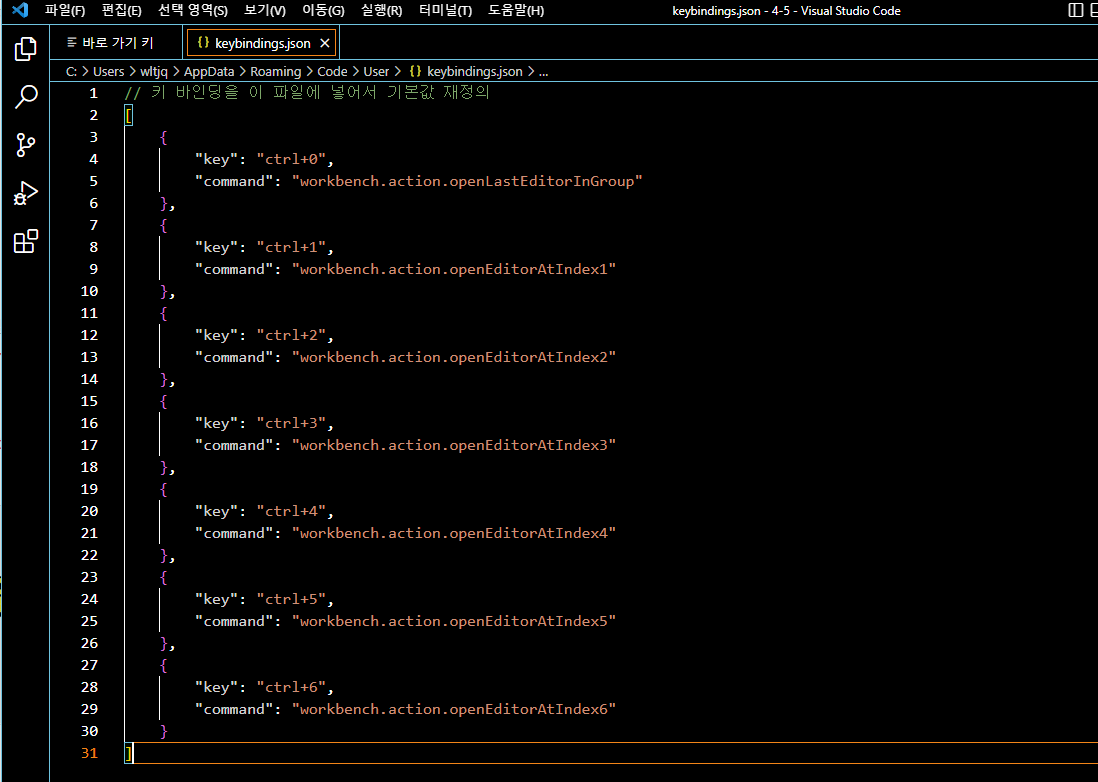
Task: Open the Source Control view
Action: tap(26, 145)
